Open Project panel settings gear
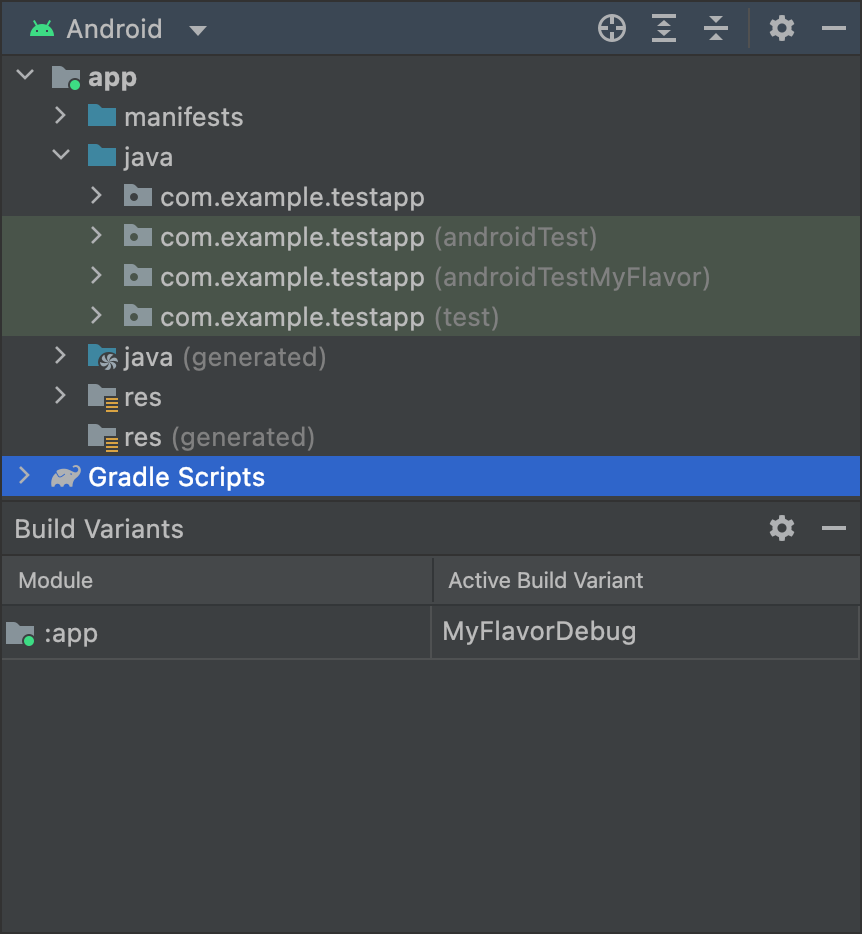Viewport: 862px width, 934px height. 781,28
